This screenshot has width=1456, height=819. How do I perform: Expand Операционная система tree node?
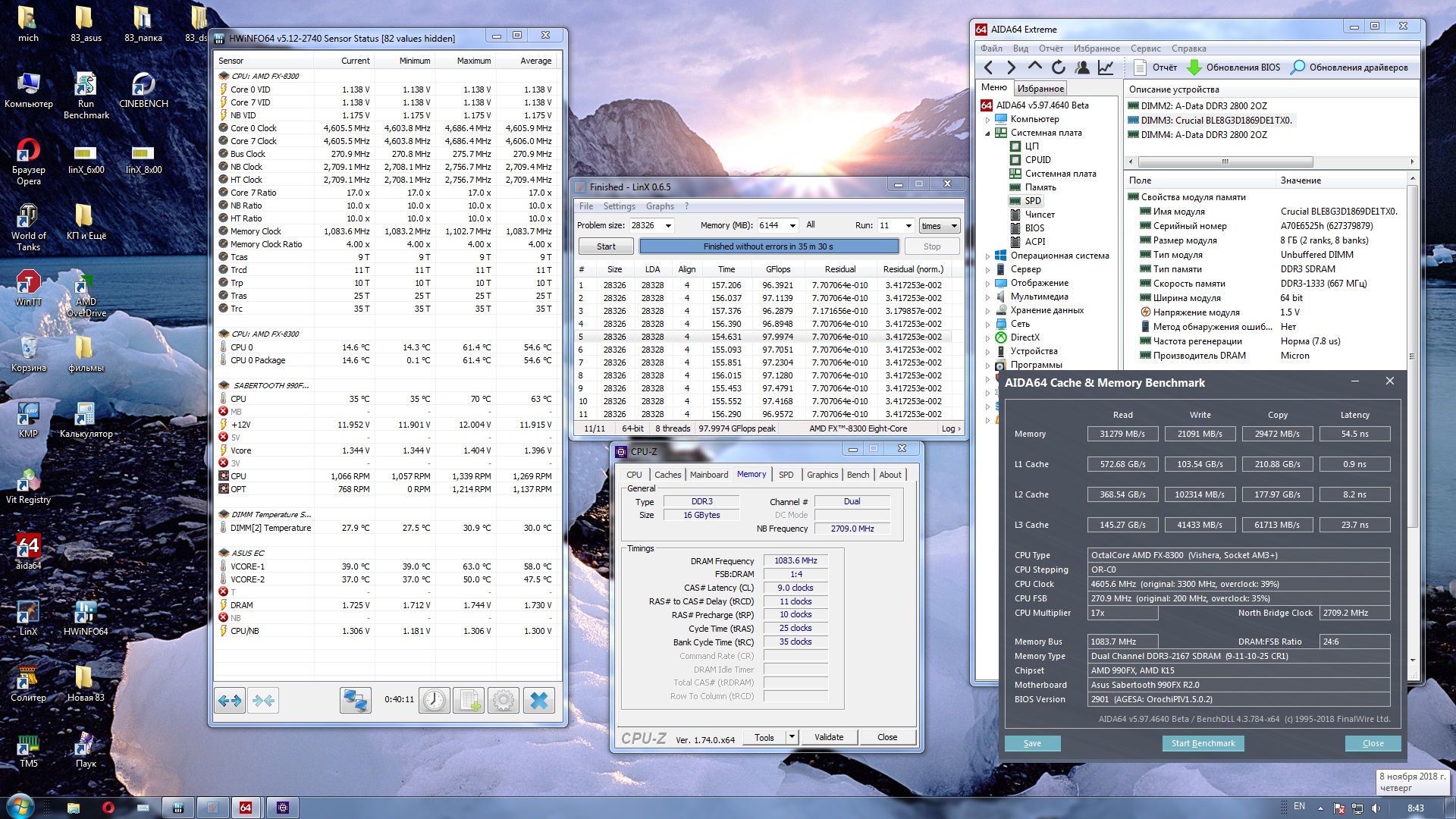[987, 256]
